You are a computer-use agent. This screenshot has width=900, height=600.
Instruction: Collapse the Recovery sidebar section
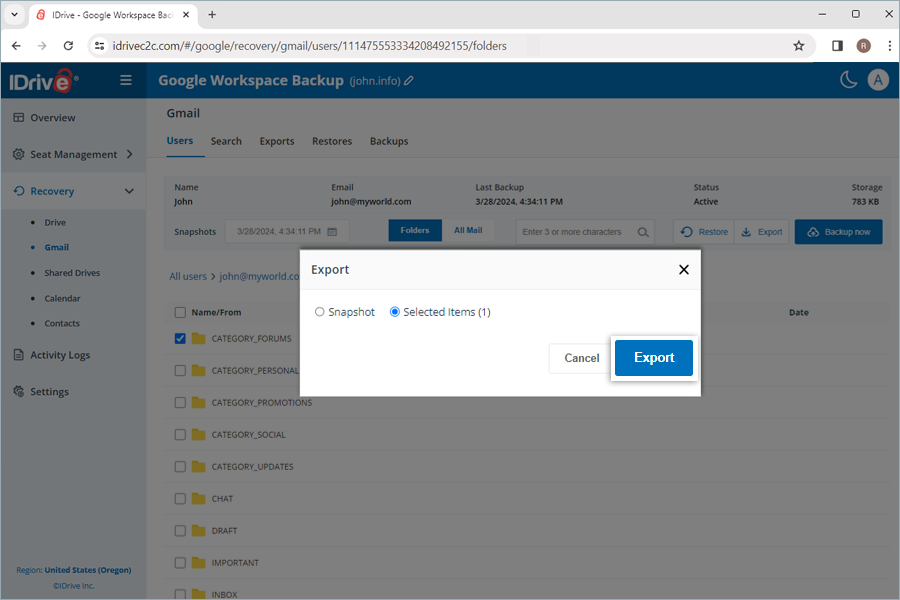pos(128,191)
